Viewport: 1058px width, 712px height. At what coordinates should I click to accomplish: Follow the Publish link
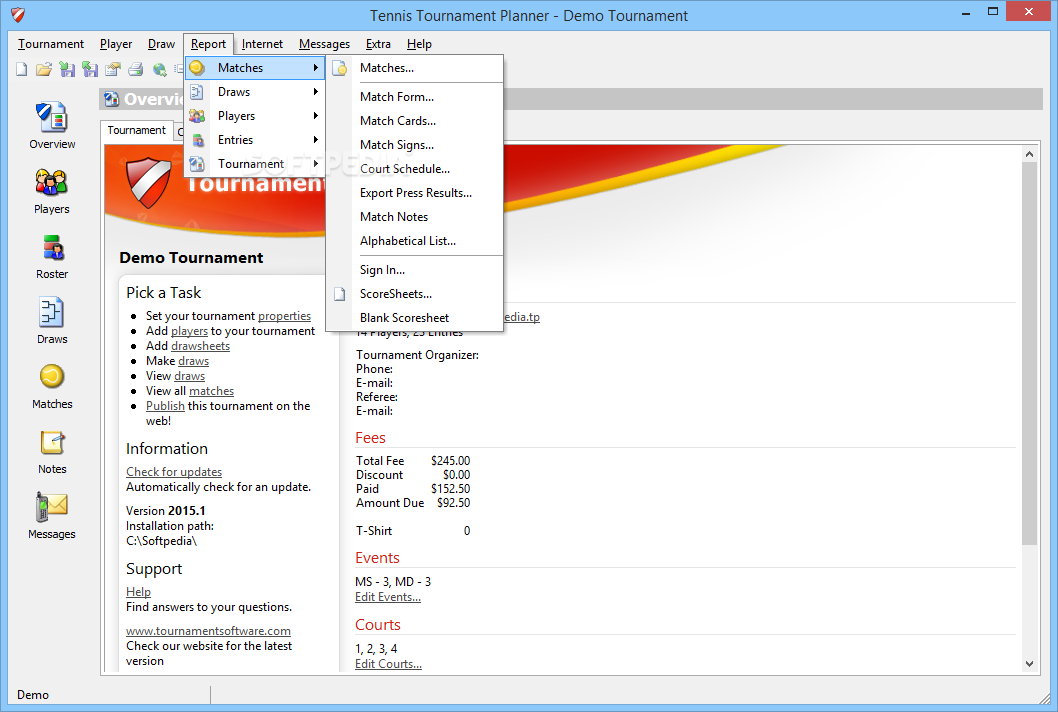[x=165, y=406]
